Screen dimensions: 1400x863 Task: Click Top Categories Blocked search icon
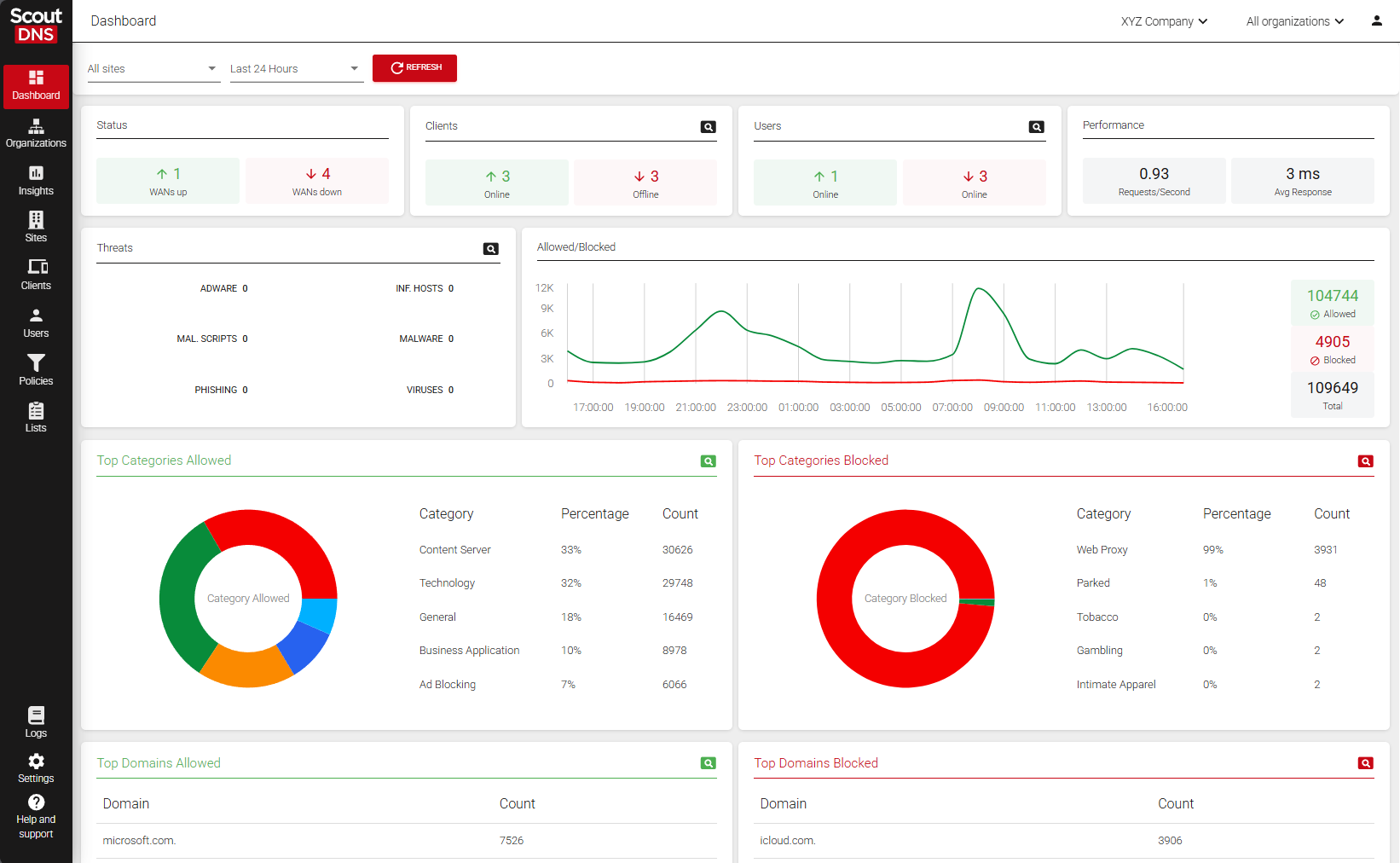pyautogui.click(x=1366, y=461)
